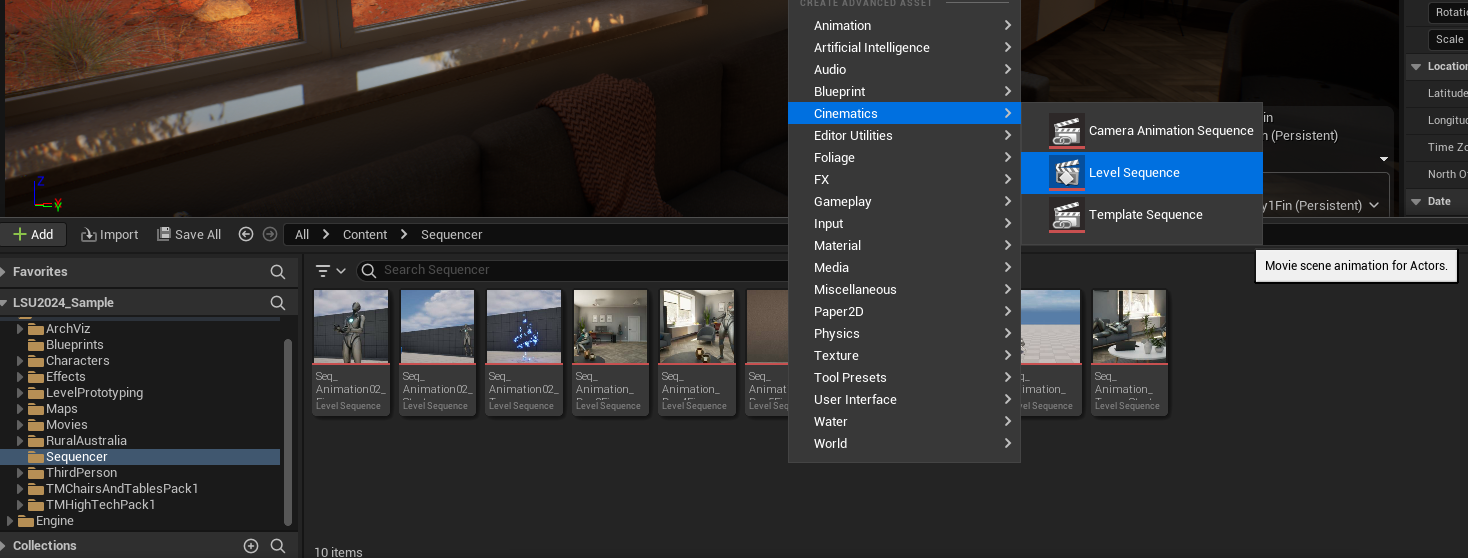Select the sequence thumbnail with checkered floor
Image resolution: width=1468 pixels, height=558 pixels.
[x=1051, y=327]
